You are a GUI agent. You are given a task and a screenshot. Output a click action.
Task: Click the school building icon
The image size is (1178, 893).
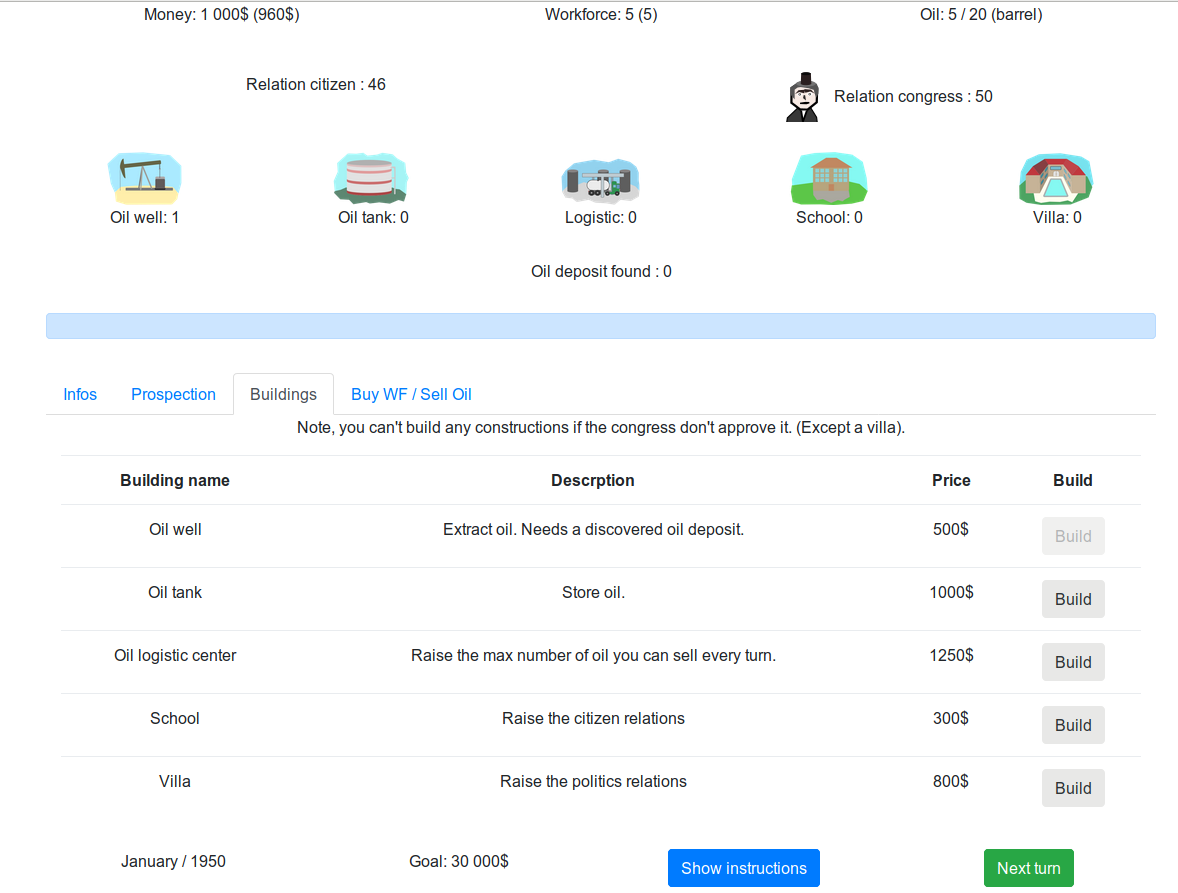point(829,179)
